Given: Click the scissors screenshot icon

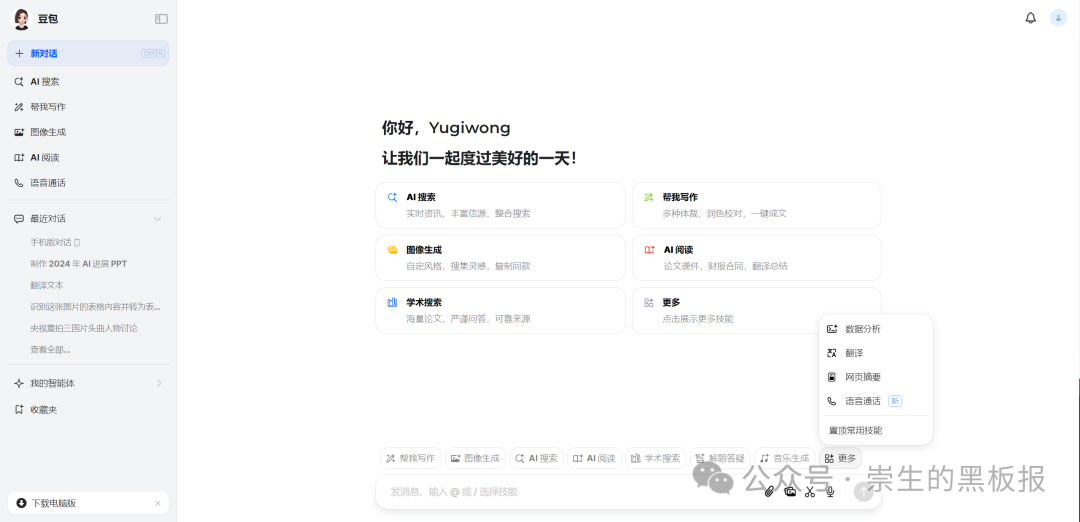Looking at the screenshot, I should pos(810,492).
